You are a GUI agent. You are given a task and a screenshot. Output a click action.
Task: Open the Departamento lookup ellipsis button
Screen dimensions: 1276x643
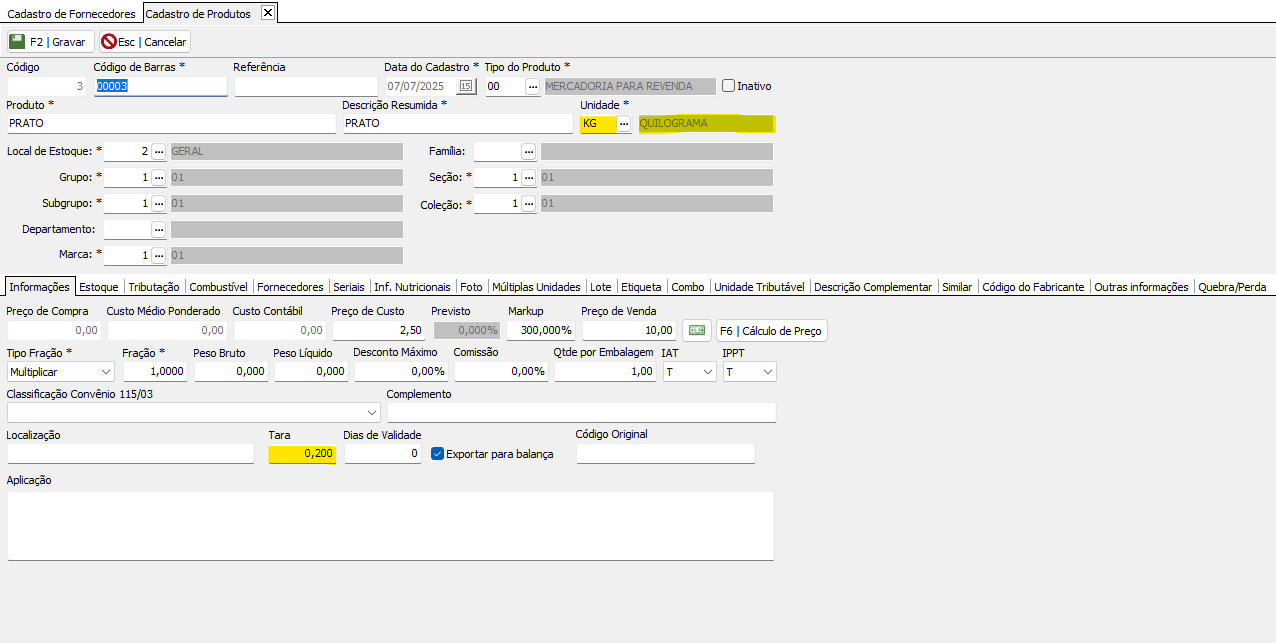[x=158, y=229]
